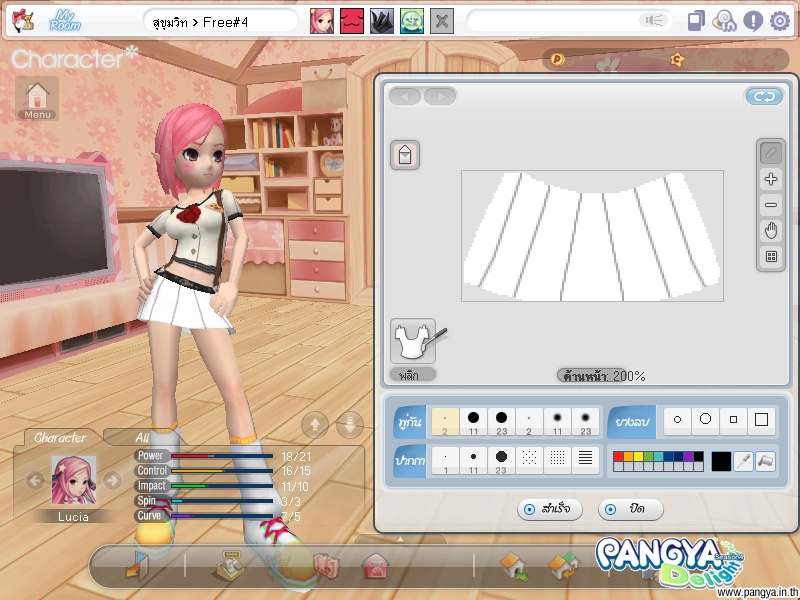Click the overlapping windows icon
800x600 pixels.
[696, 21]
